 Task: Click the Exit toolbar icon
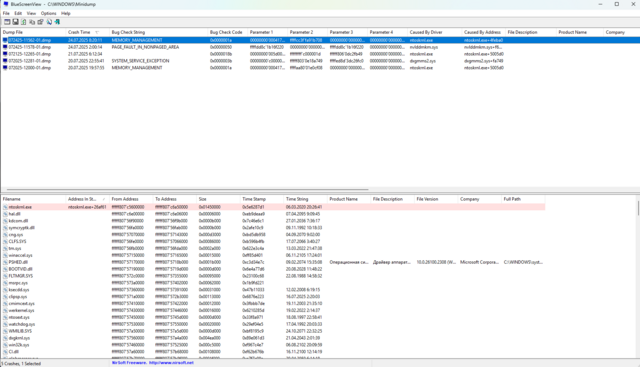click(x=57, y=22)
